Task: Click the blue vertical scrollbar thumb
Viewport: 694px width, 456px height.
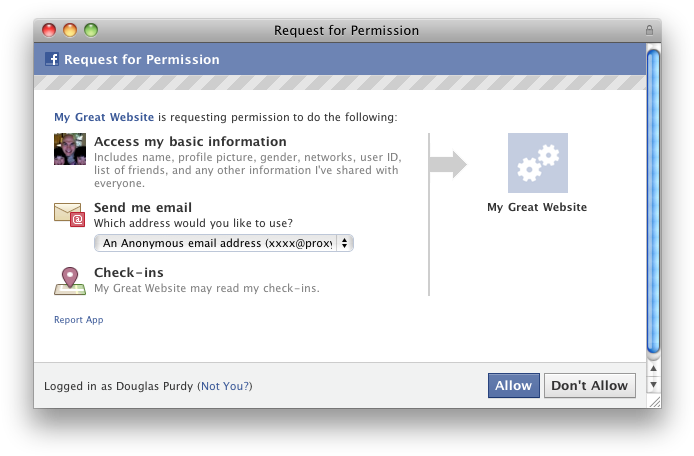Action: (653, 200)
